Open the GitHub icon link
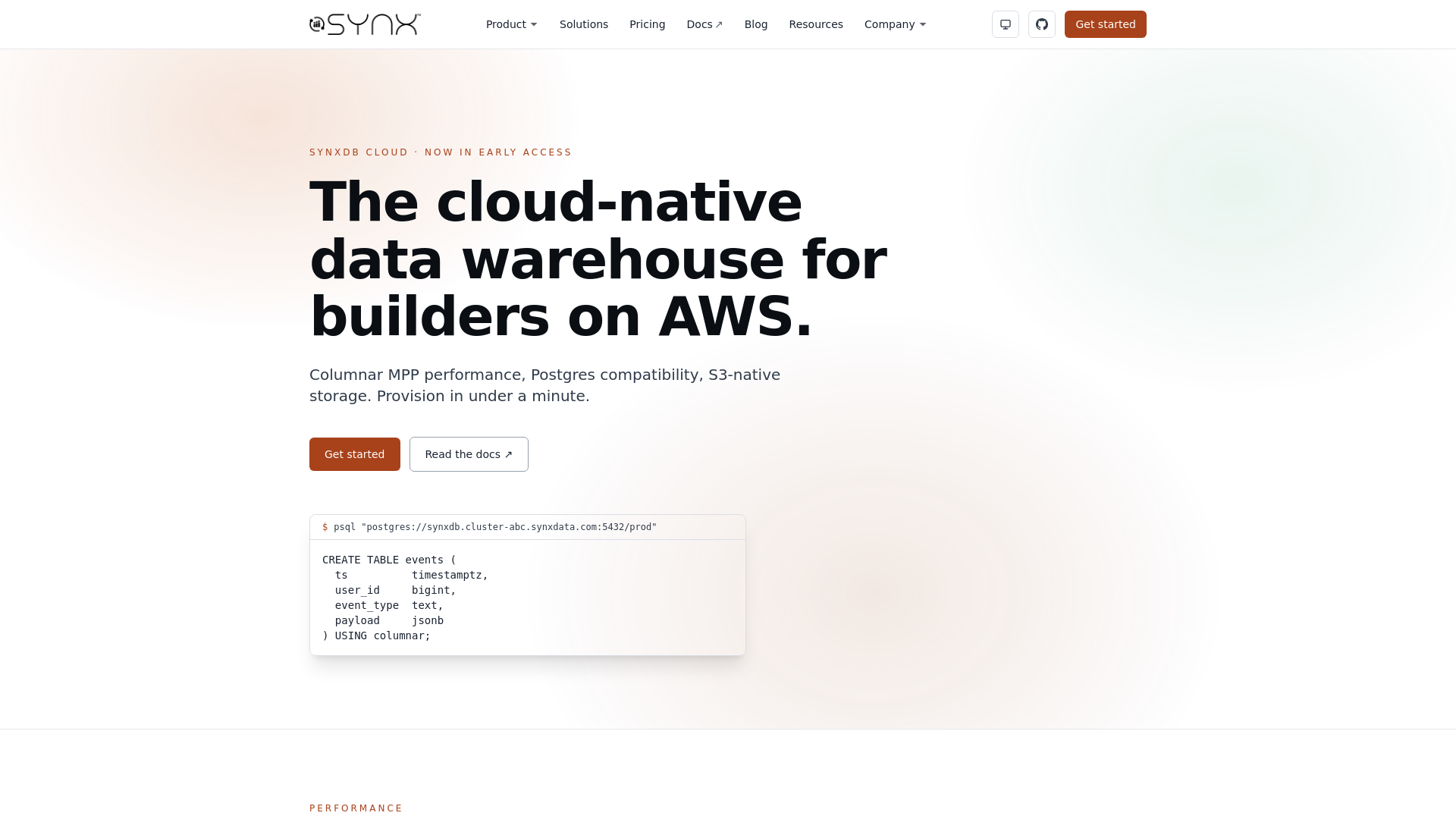The height and width of the screenshot is (819, 1456). coord(1042,24)
